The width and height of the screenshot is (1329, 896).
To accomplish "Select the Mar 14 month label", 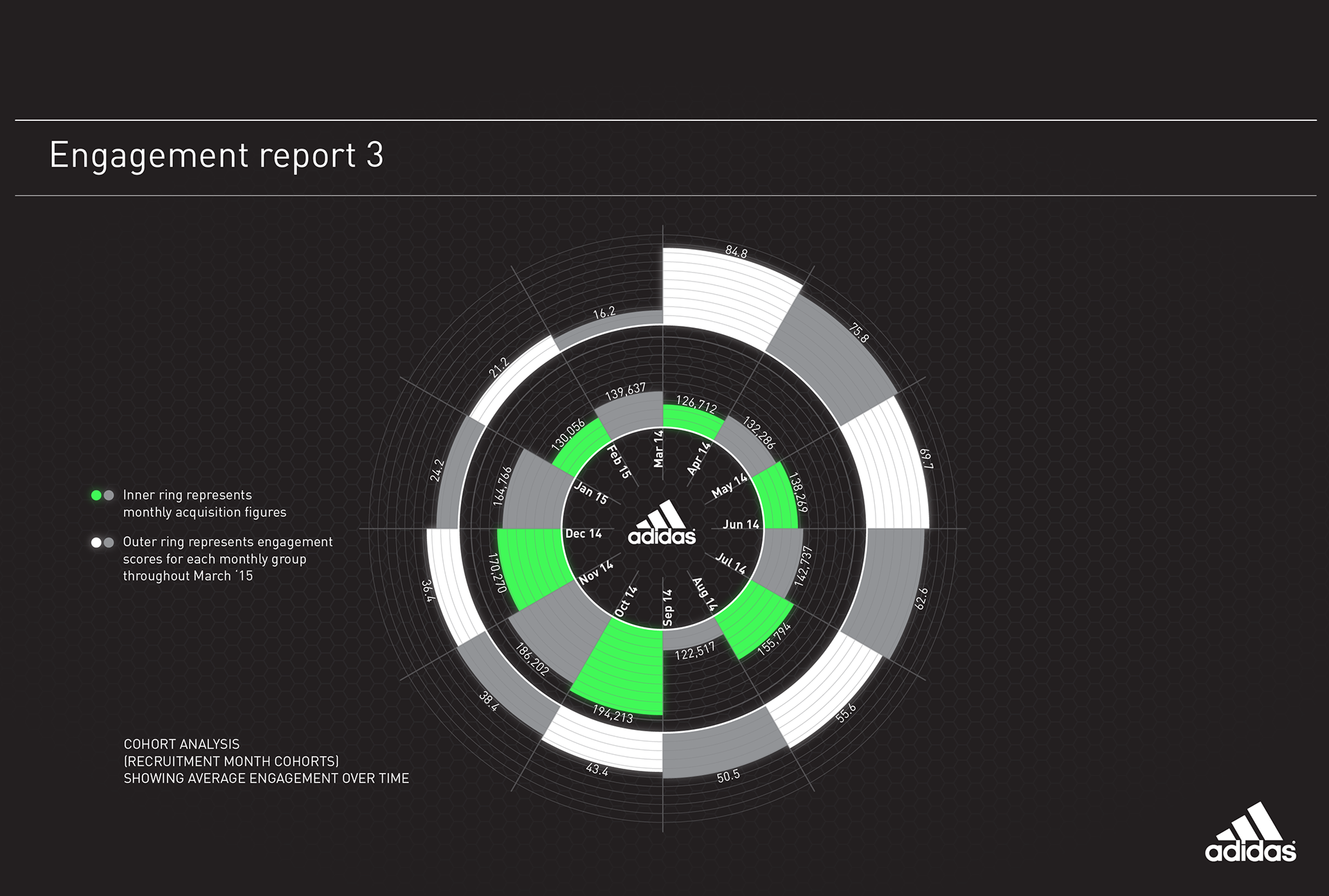I will point(658,448).
